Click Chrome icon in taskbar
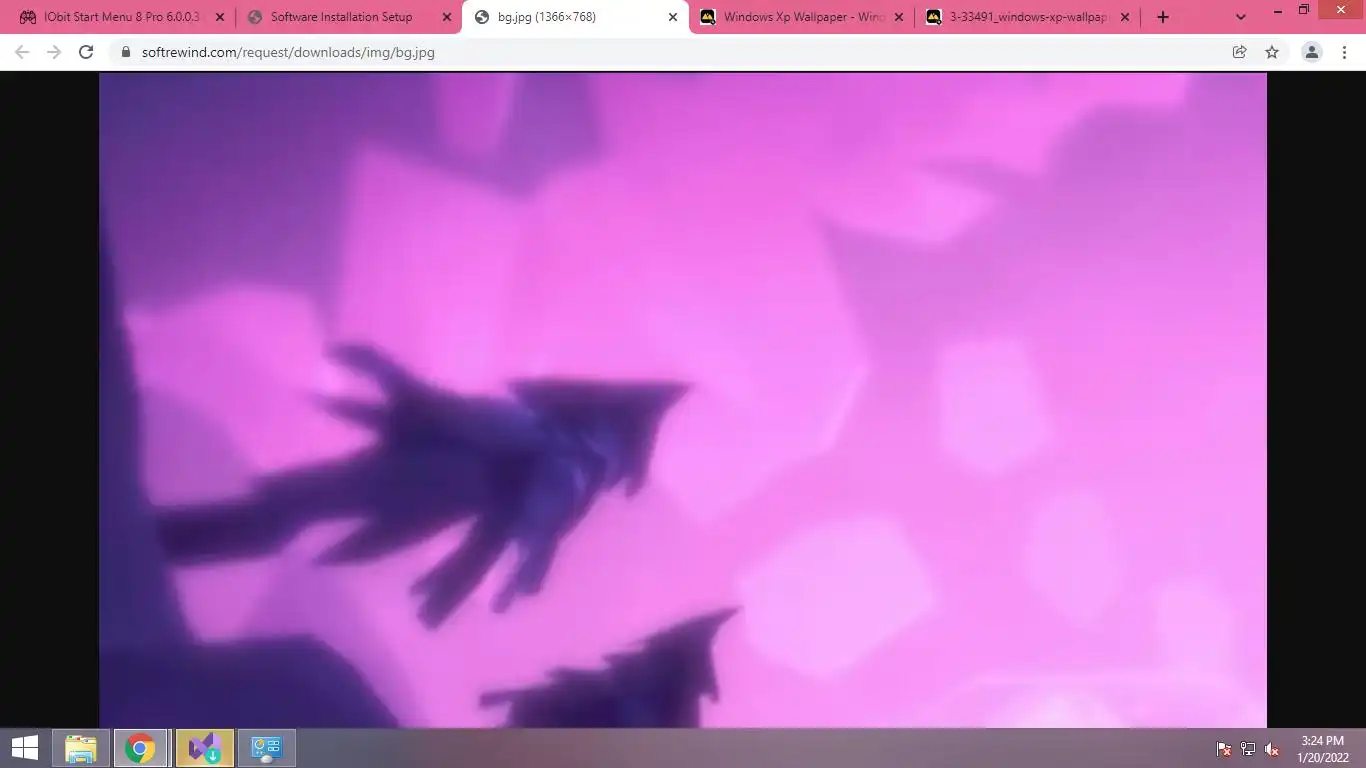 141,748
